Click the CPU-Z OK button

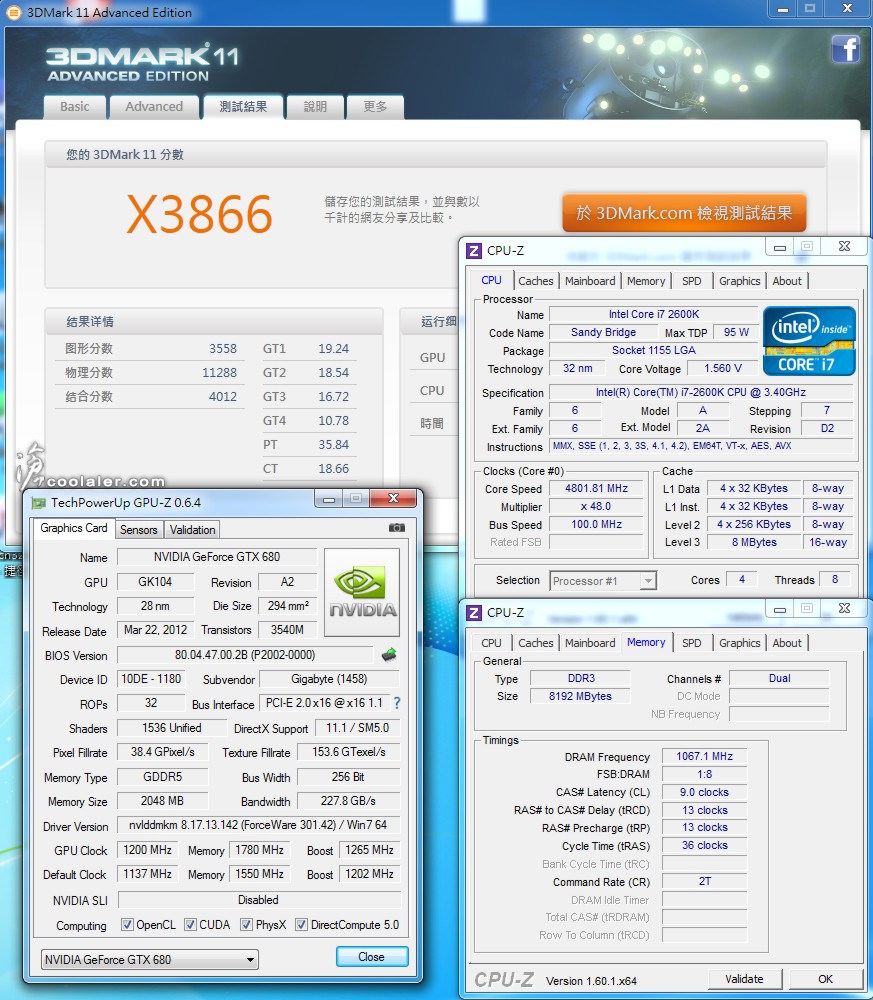pyautogui.click(x=826, y=979)
